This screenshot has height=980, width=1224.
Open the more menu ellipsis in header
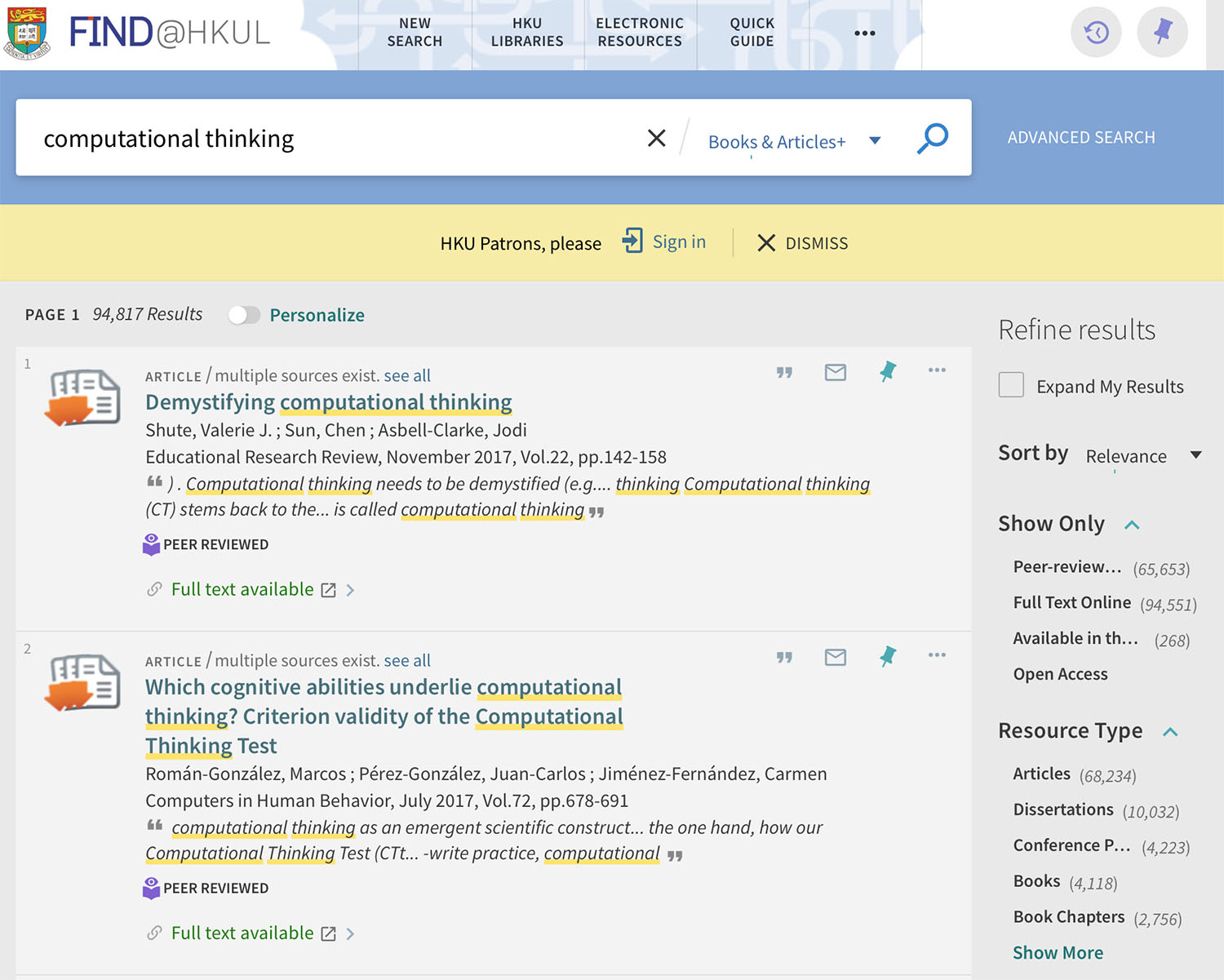865,33
